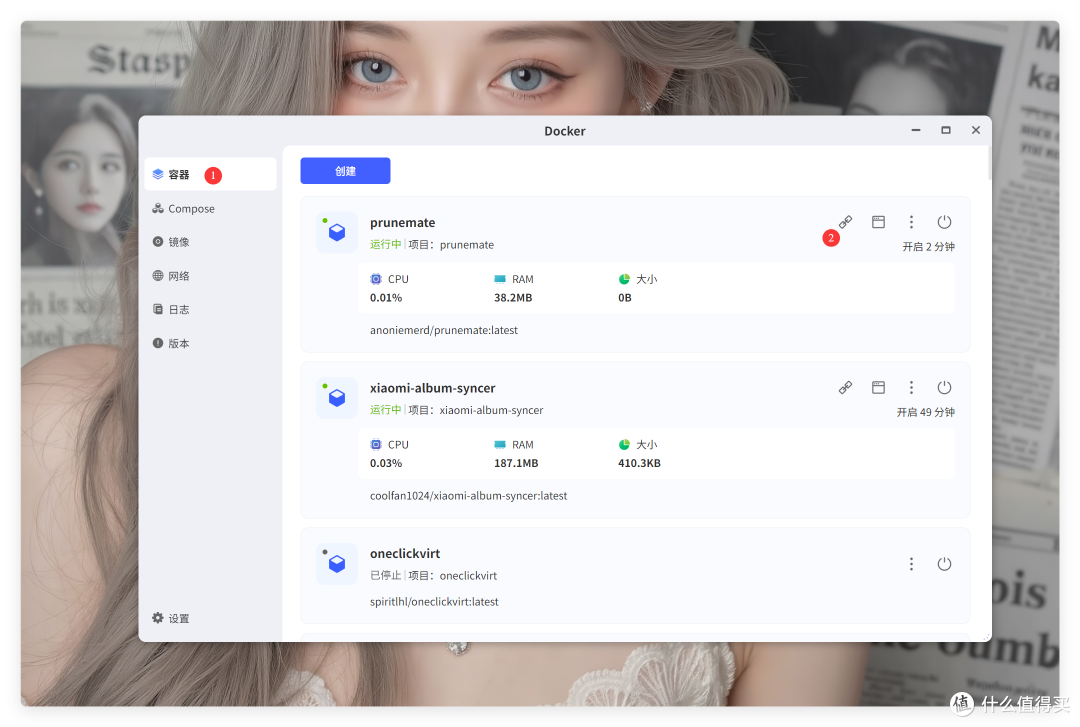Click the CPU value 0.01%
Image resolution: width=1080 pixels, height=727 pixels.
(386, 298)
